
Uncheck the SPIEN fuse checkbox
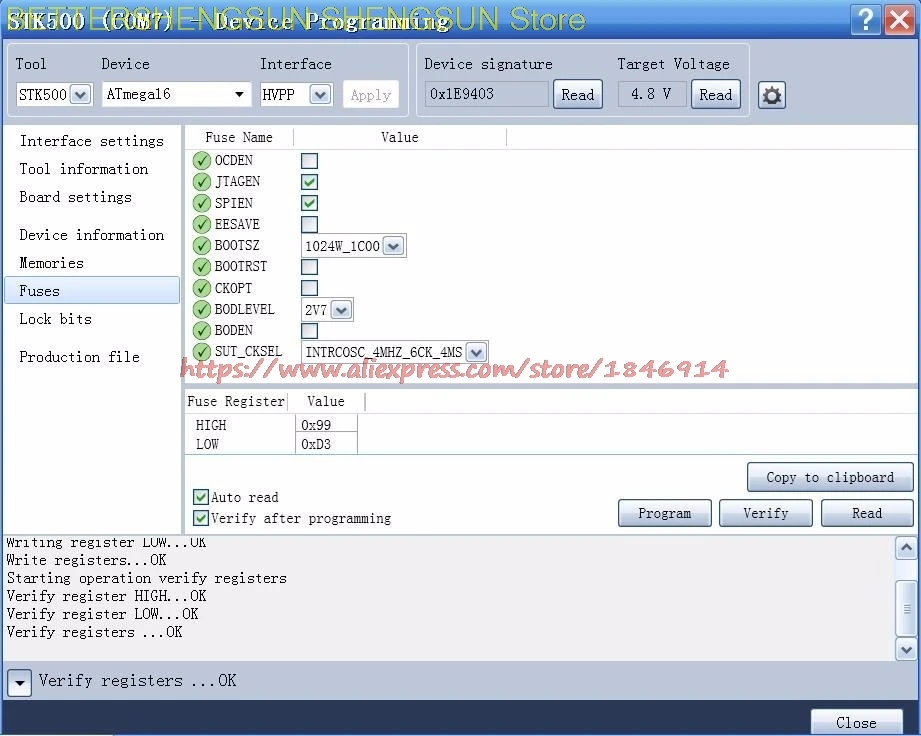tap(309, 203)
